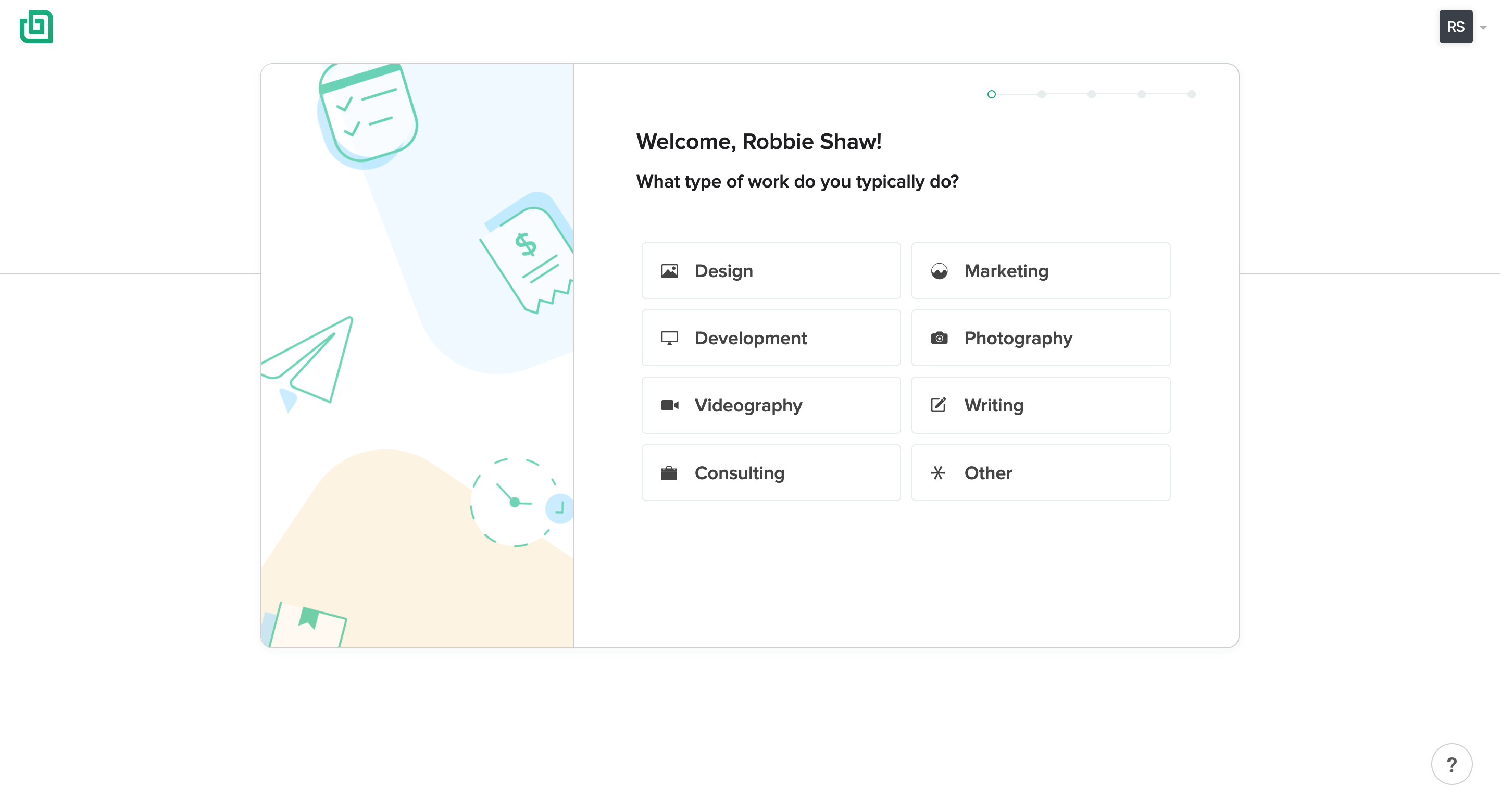Screen dimensions: 1500x812
Task: Choose the Design work type option
Action: click(x=770, y=271)
